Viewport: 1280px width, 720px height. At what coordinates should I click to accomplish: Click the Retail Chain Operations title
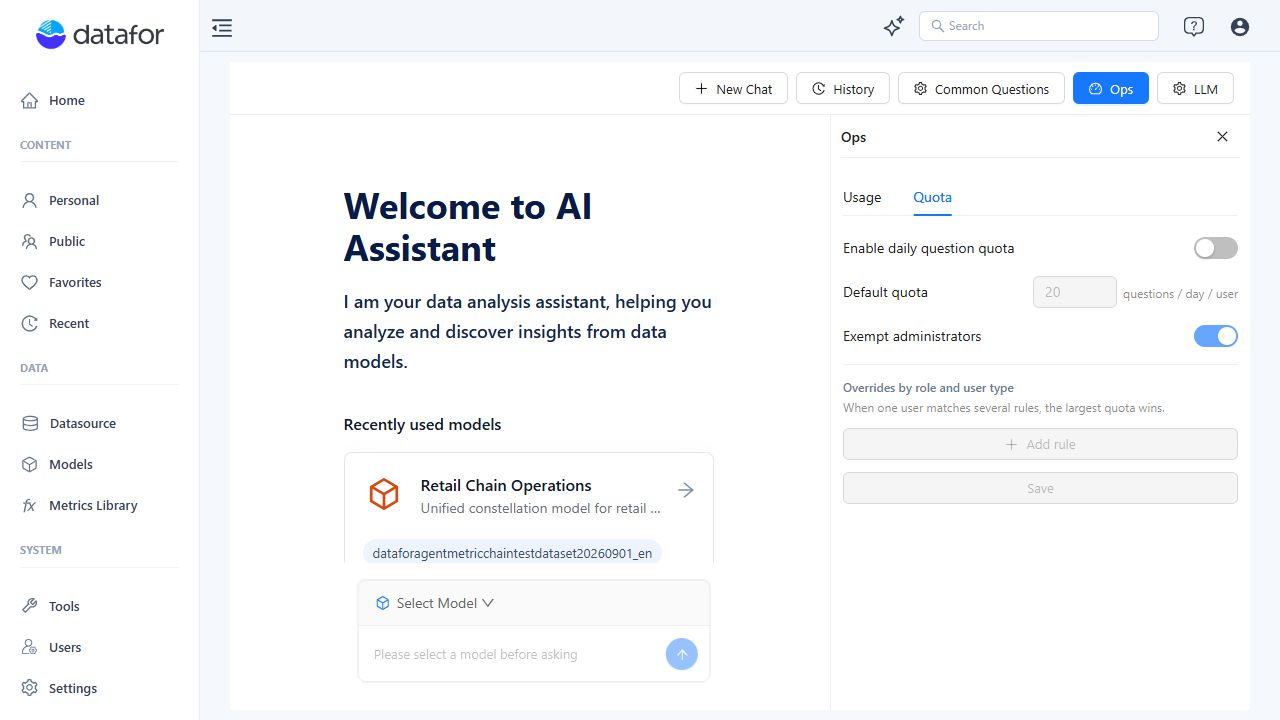(506, 485)
